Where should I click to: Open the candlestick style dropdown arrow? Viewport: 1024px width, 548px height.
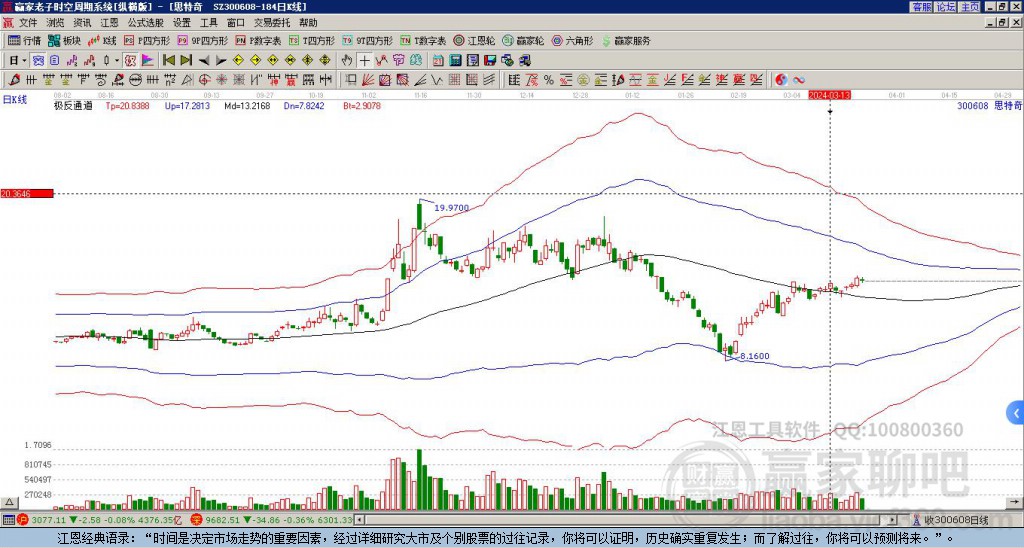point(117,60)
